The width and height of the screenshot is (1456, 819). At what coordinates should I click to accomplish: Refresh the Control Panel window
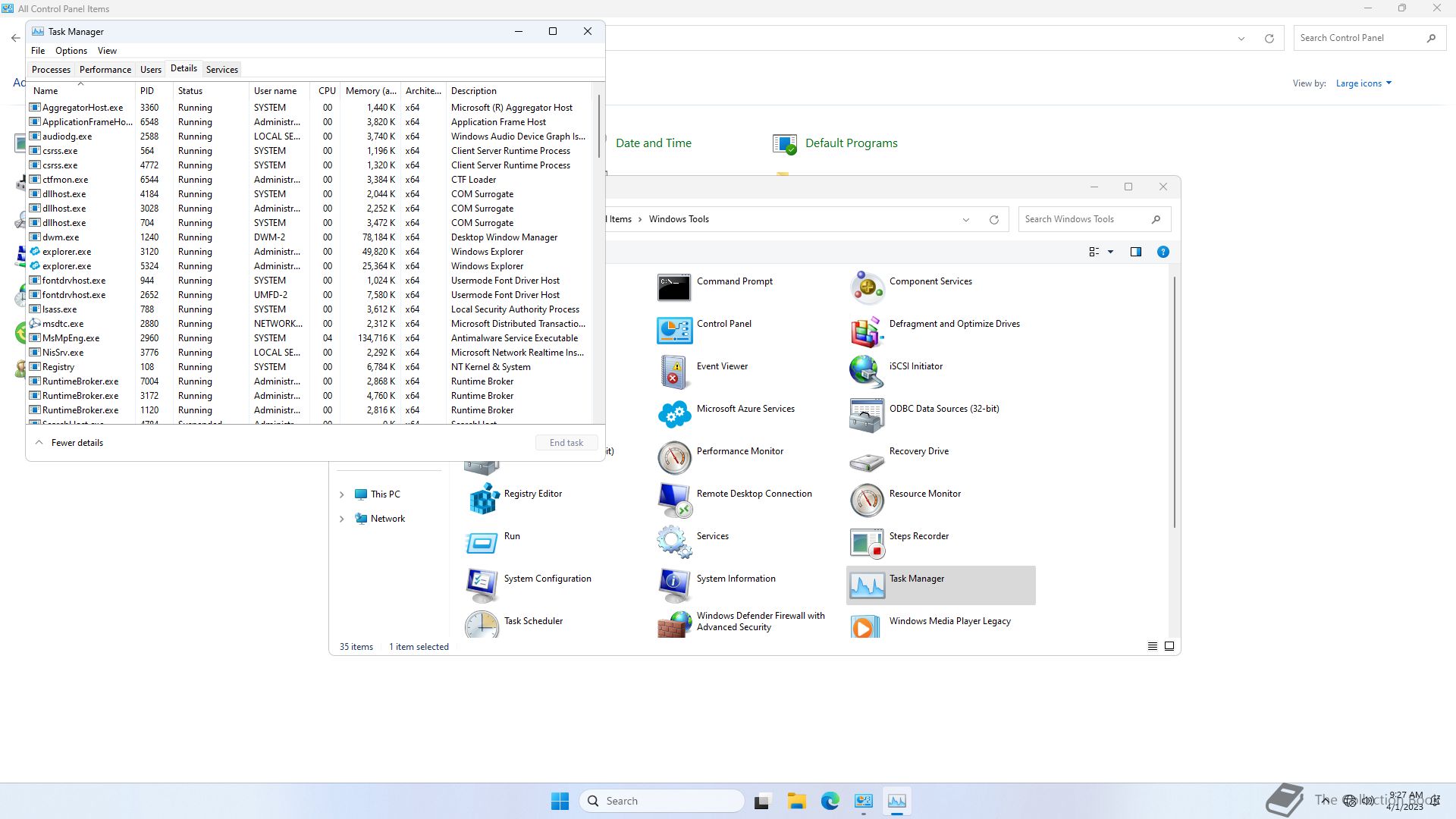point(1269,39)
